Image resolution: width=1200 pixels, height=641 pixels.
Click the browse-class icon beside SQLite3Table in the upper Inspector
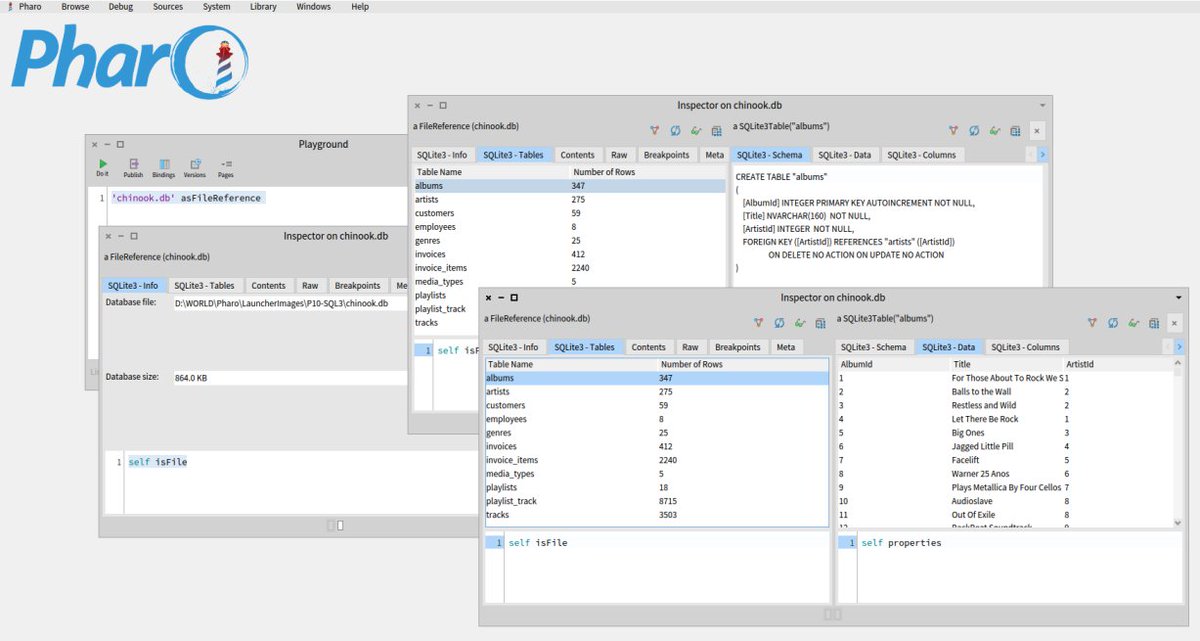(x=1015, y=130)
